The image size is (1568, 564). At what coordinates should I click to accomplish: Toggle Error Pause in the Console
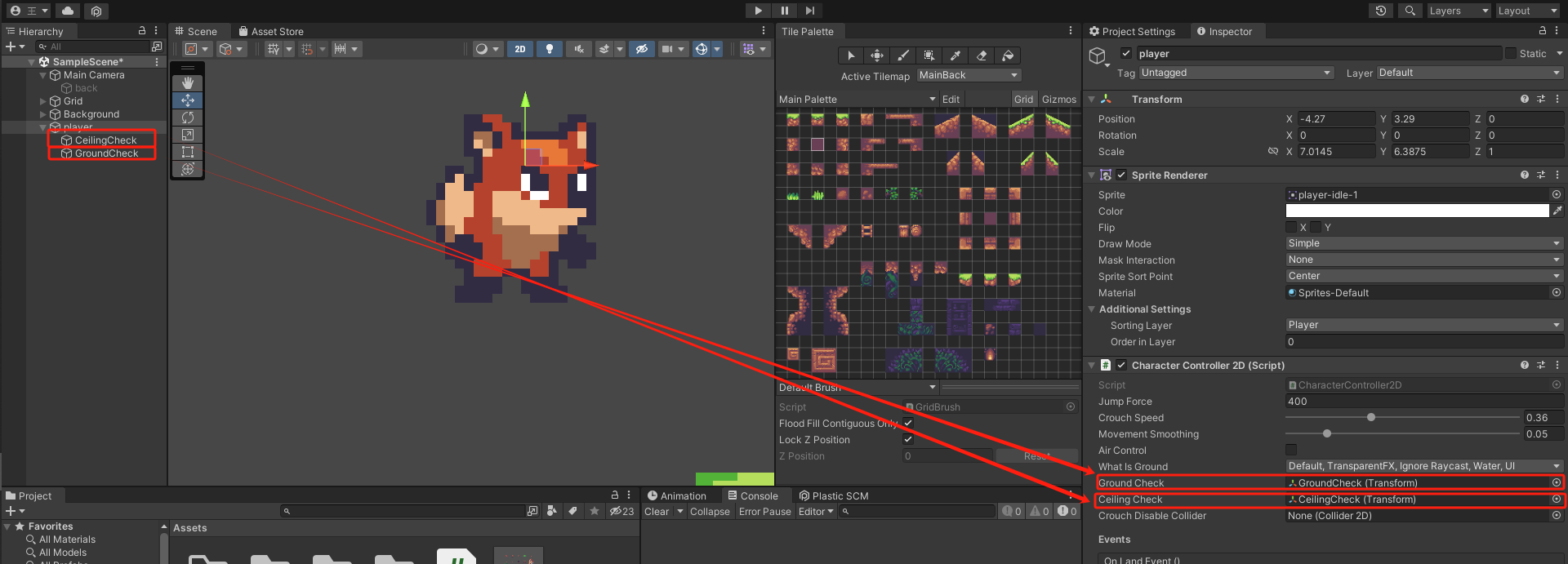(x=765, y=512)
